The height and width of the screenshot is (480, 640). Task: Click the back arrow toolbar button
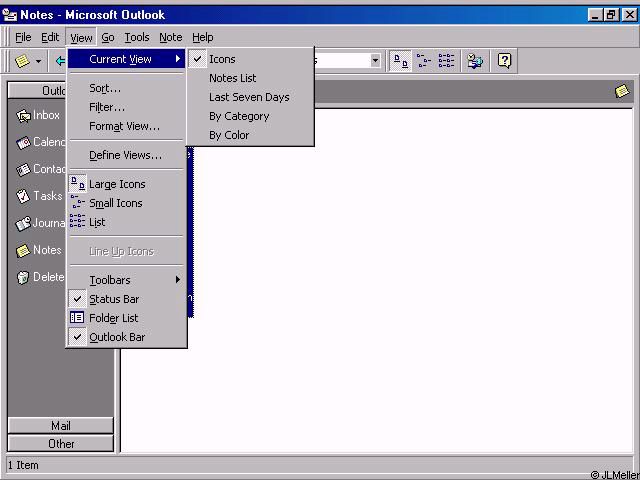coord(60,61)
